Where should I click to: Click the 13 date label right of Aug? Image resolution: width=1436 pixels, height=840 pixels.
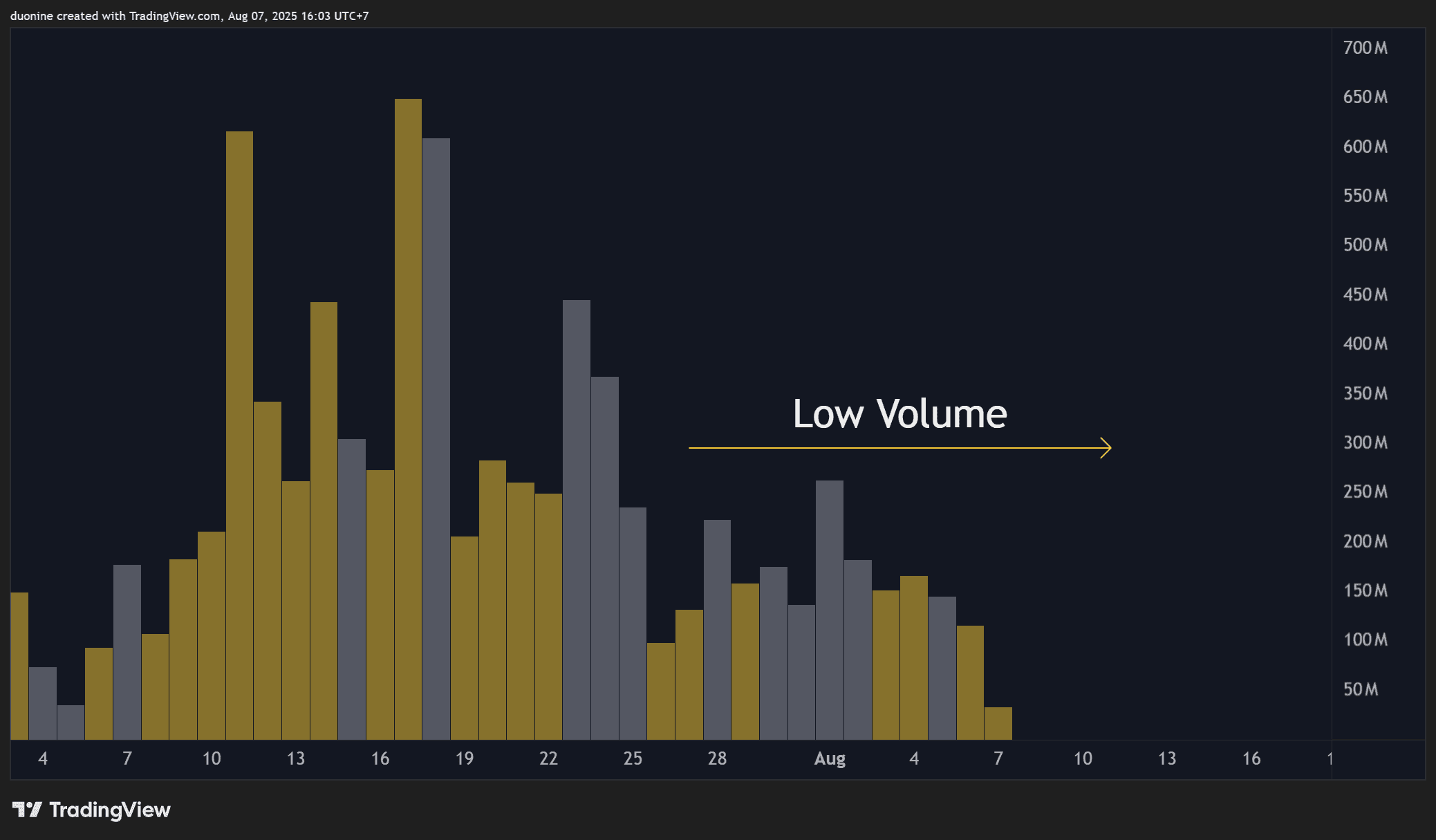[x=1167, y=758]
